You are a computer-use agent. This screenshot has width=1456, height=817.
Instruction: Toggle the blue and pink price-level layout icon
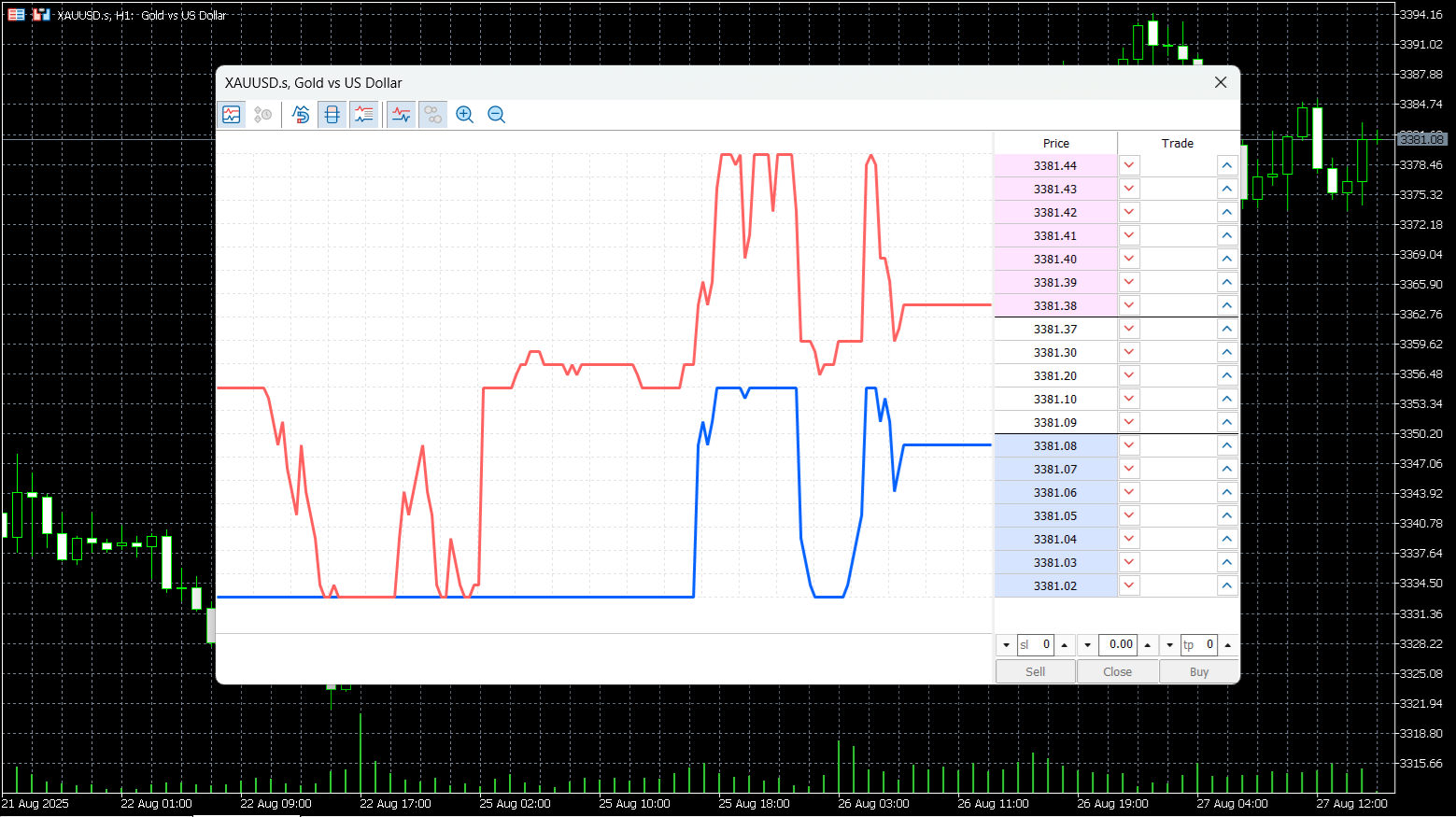click(332, 115)
